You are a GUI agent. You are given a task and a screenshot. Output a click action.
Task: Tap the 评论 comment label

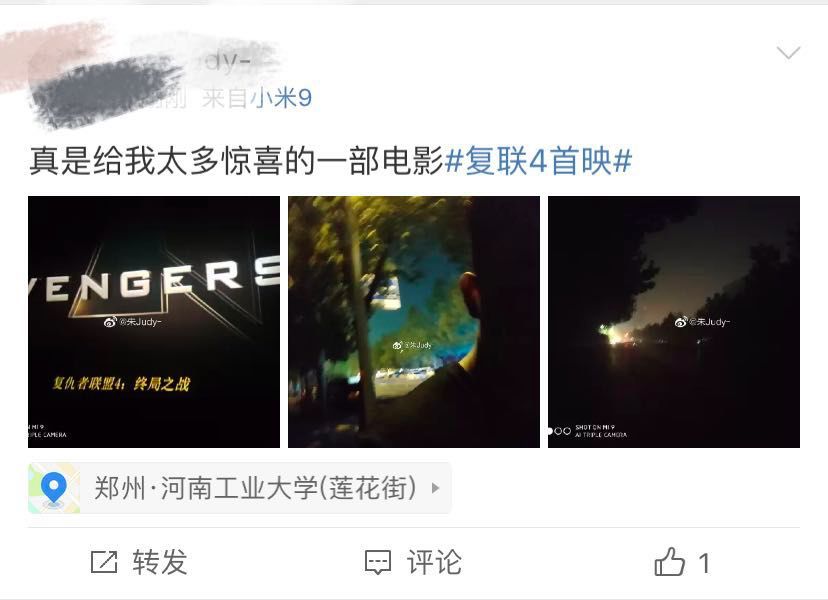click(434, 562)
